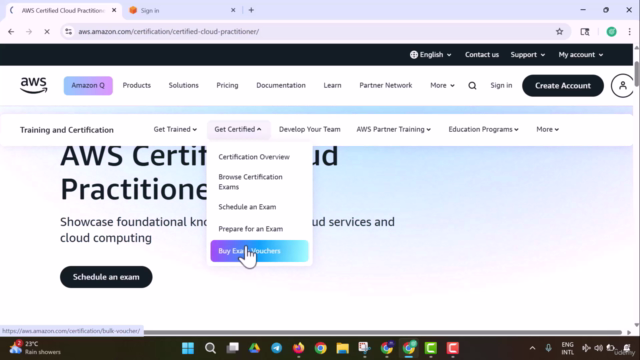Open the English language dropdown

[x=431, y=55]
